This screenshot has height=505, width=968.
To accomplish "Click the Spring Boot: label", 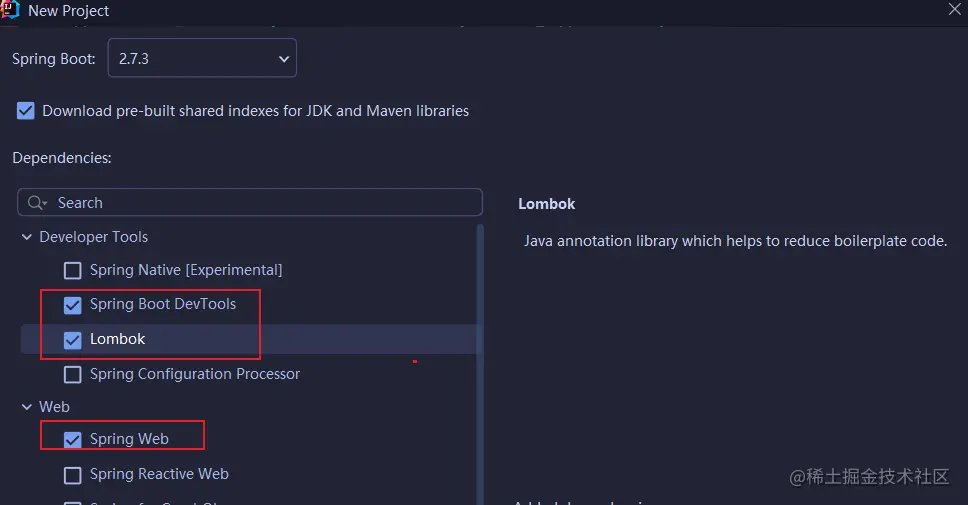I will click(x=54, y=59).
